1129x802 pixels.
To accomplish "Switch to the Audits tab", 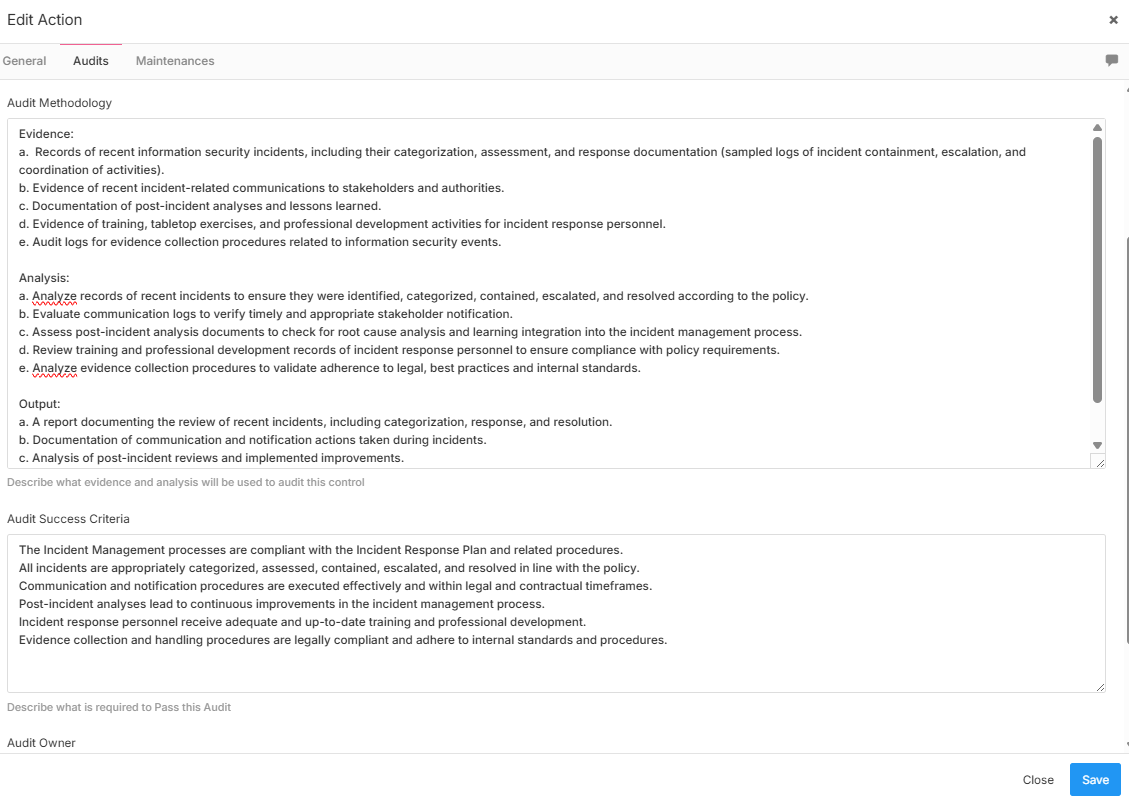I will [x=91, y=61].
